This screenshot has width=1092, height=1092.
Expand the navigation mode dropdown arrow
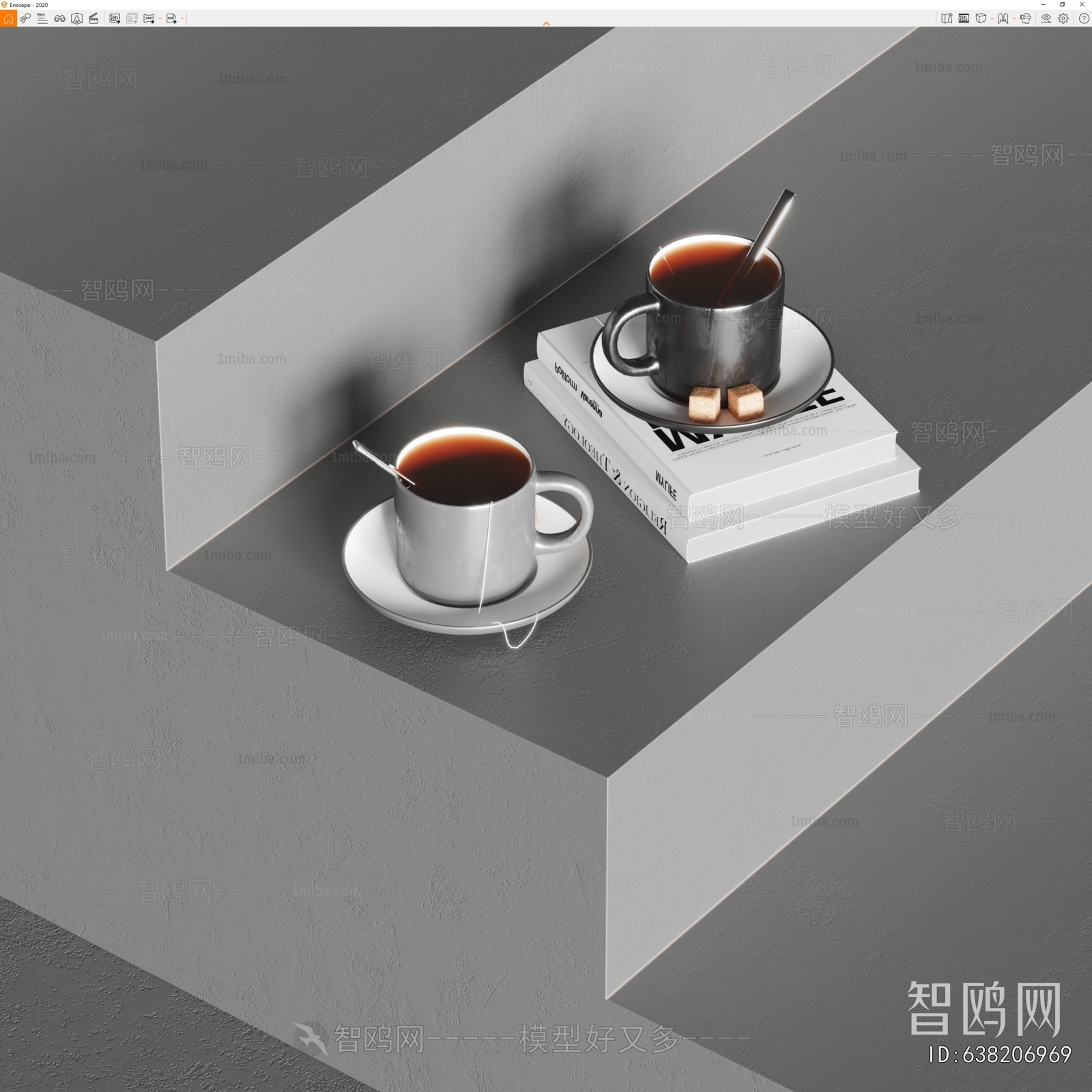pyautogui.click(x=1014, y=18)
